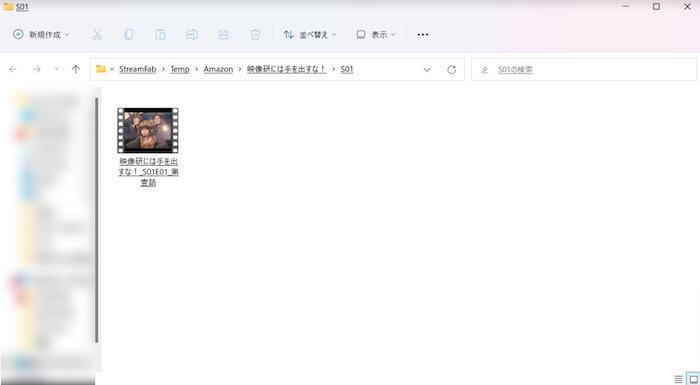
Task: Click S01 in the breadcrumb path
Action: point(347,69)
